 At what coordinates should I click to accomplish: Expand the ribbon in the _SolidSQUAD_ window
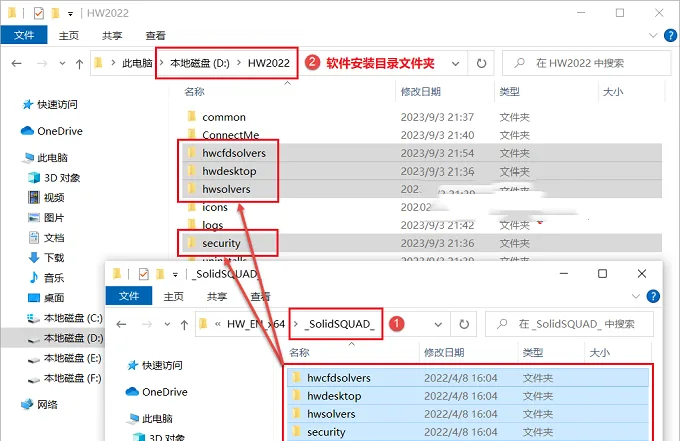(x=636, y=296)
